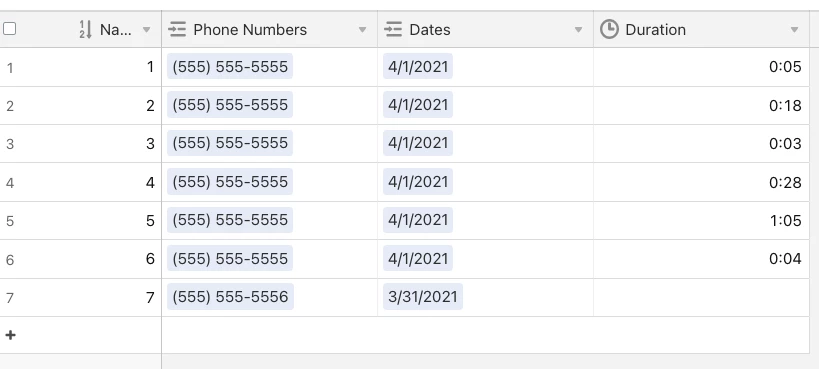
Task: Click the 4/1/2021 chip in row 6
Action: click(x=418, y=259)
